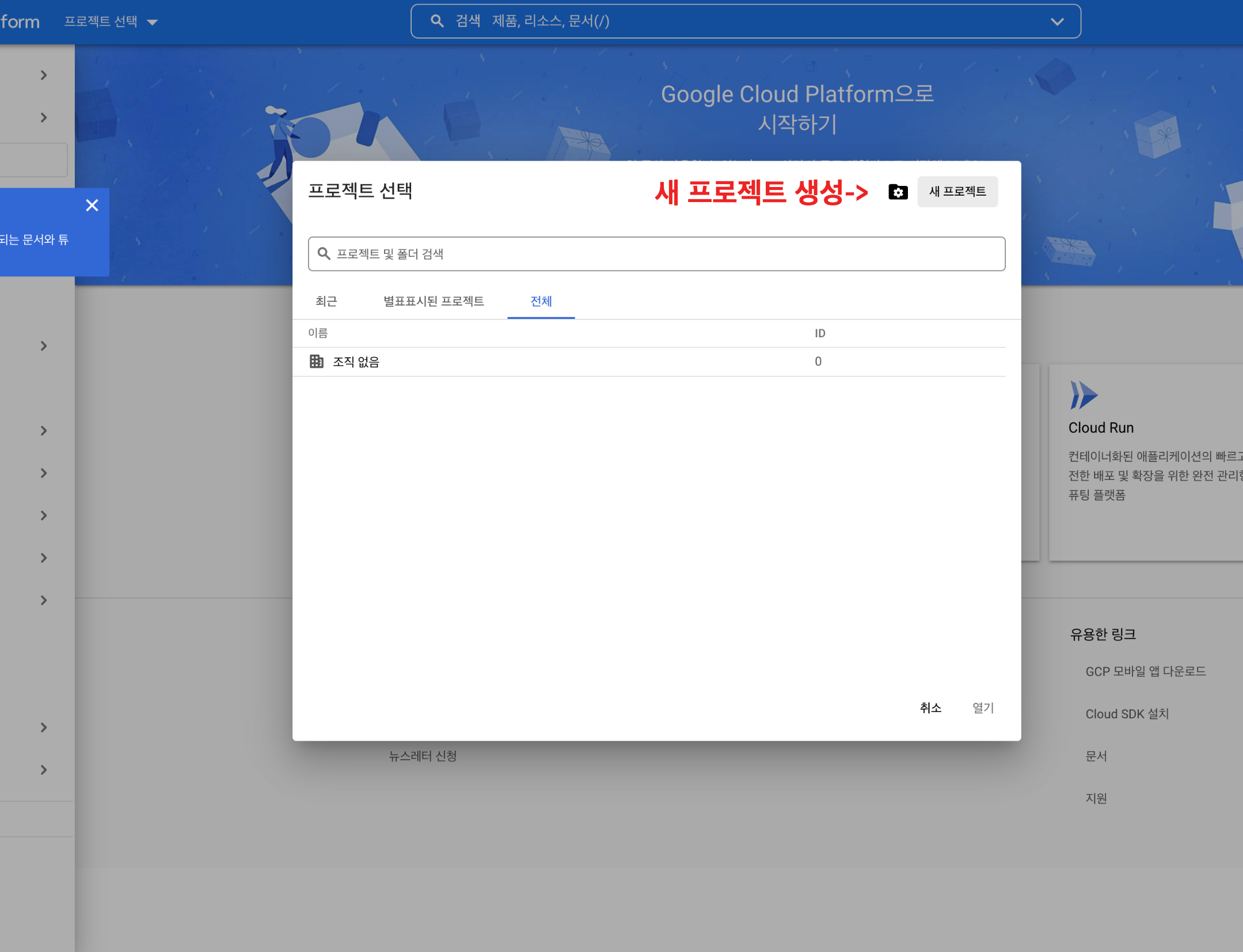This screenshot has width=1243, height=952.
Task: Click the magnifier icon in the project search field
Action: 324,254
